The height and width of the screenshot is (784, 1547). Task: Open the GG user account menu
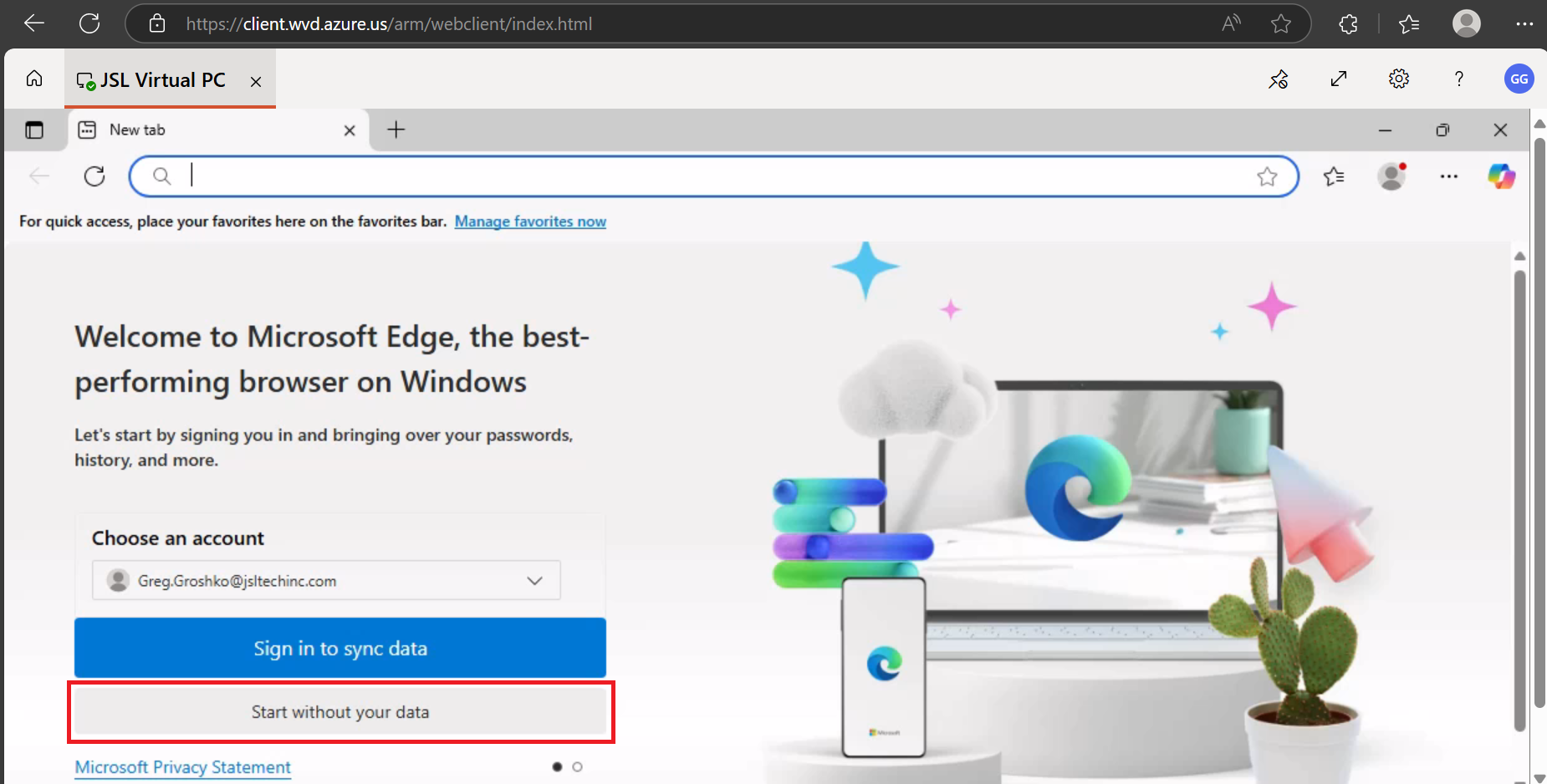1519,79
